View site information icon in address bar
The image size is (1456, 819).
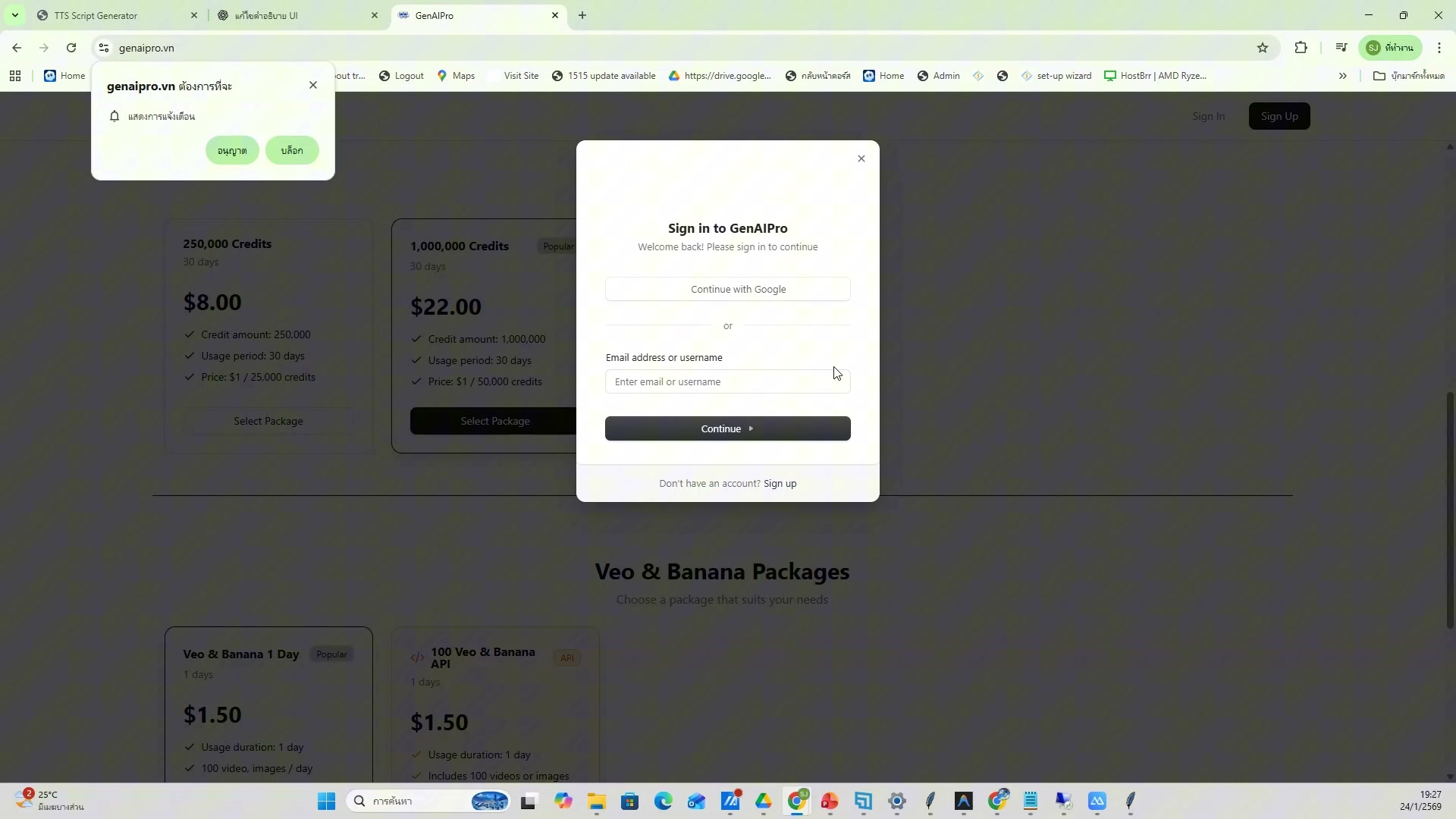point(104,48)
